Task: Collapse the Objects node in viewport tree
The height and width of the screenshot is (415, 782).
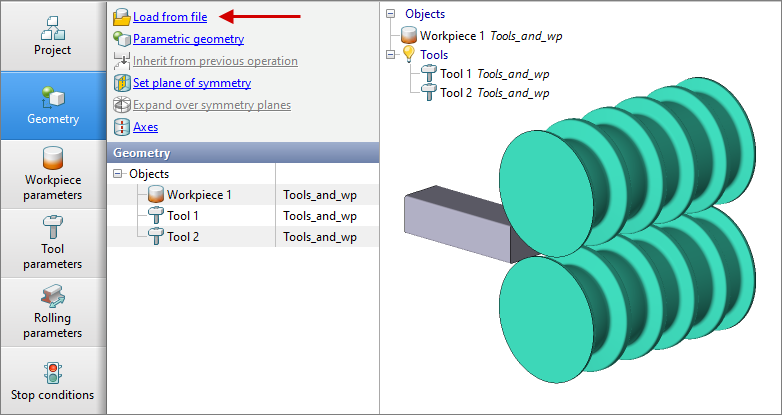Action: point(391,15)
